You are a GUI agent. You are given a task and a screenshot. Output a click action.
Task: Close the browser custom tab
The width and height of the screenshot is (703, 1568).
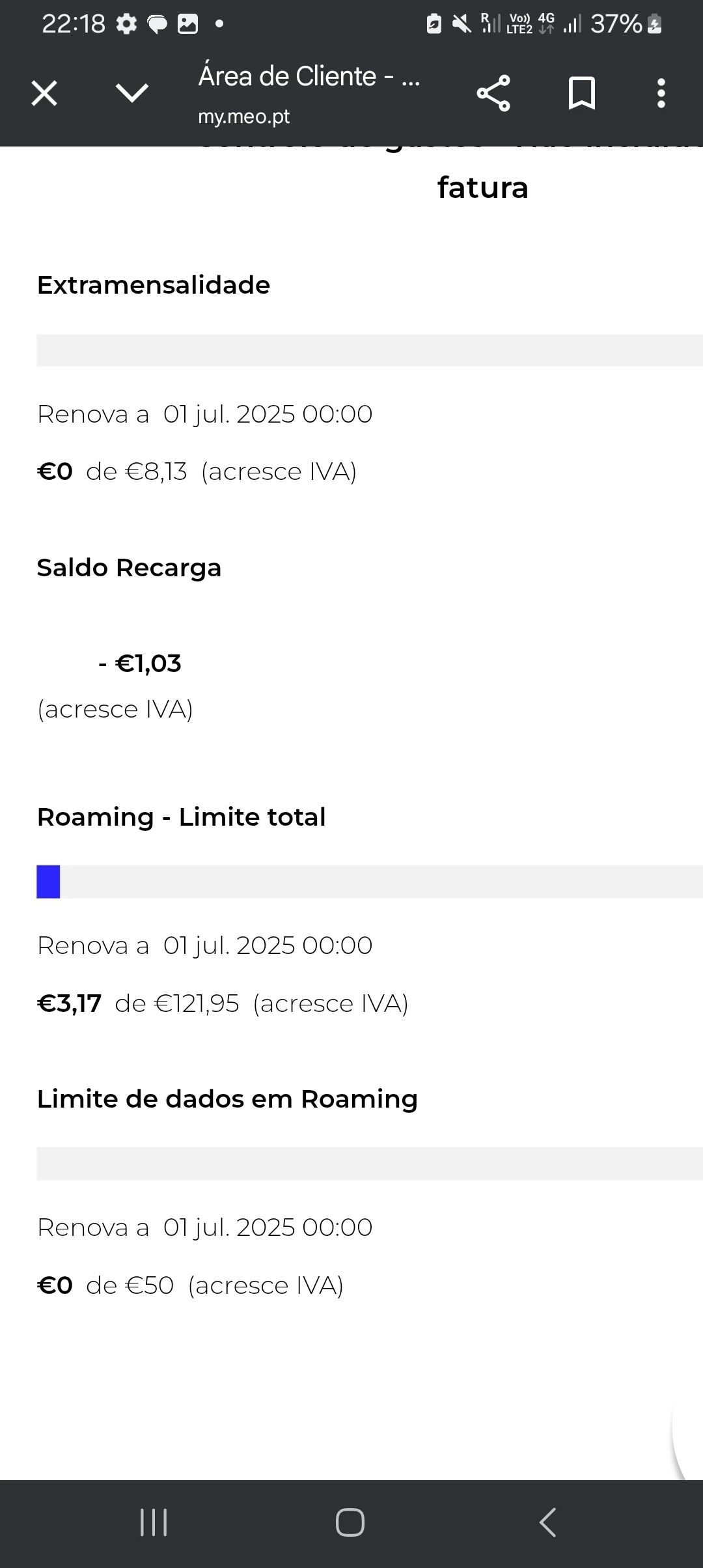44,93
